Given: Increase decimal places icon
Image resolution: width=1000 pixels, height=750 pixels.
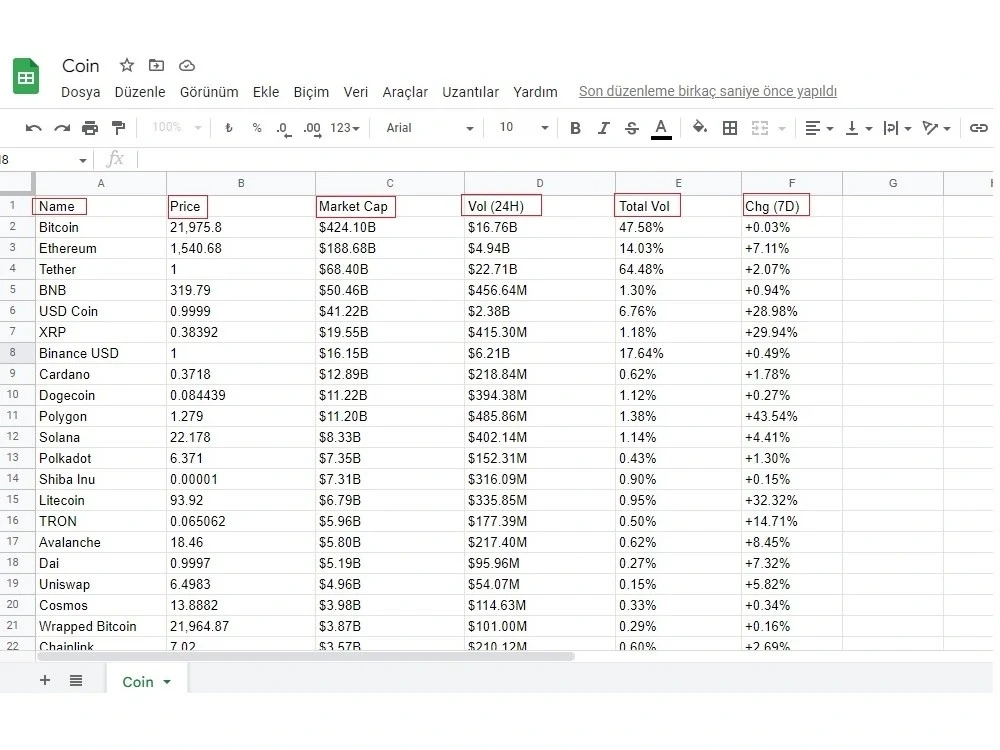Looking at the screenshot, I should (x=312, y=129).
